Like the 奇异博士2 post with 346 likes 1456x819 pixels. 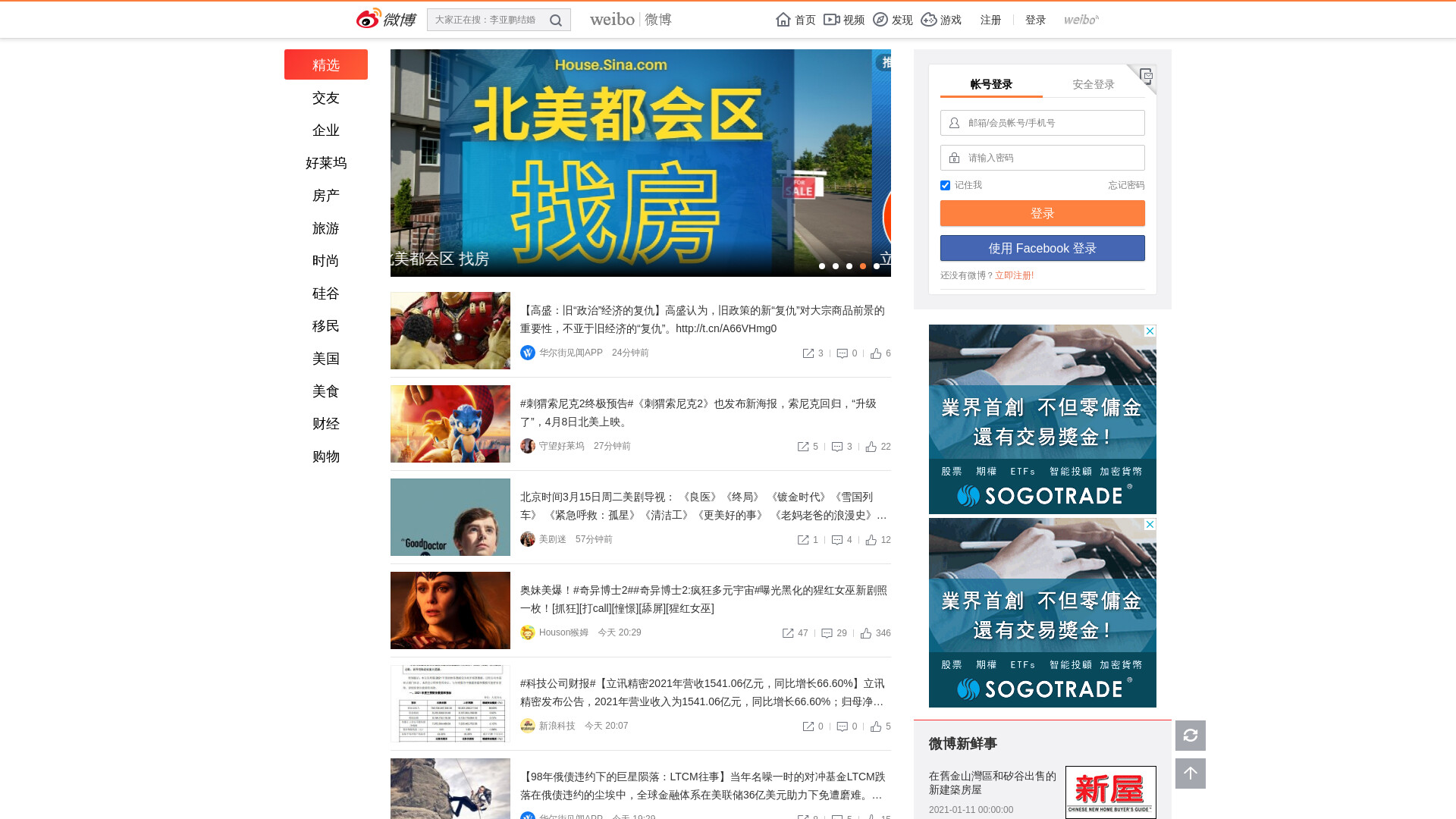[x=866, y=633]
